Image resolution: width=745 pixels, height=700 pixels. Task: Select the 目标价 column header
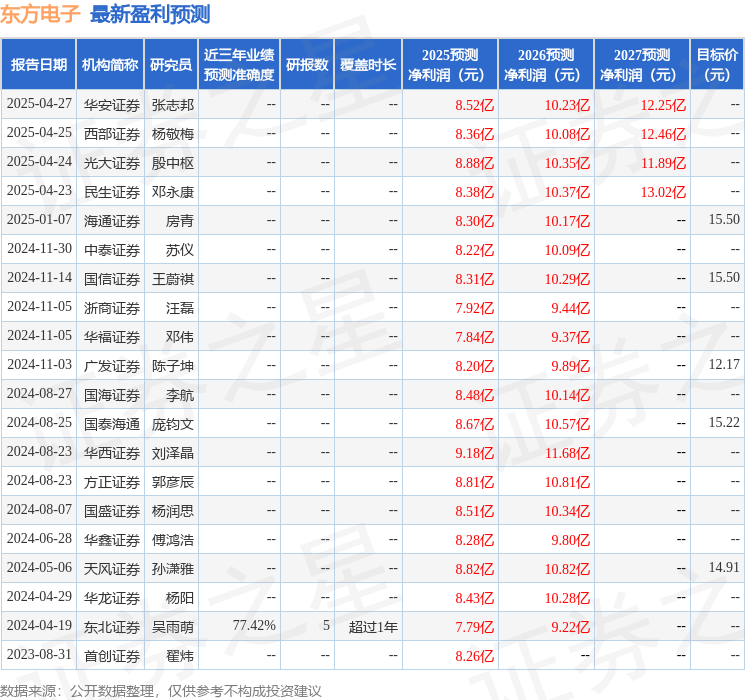pyautogui.click(x=717, y=65)
